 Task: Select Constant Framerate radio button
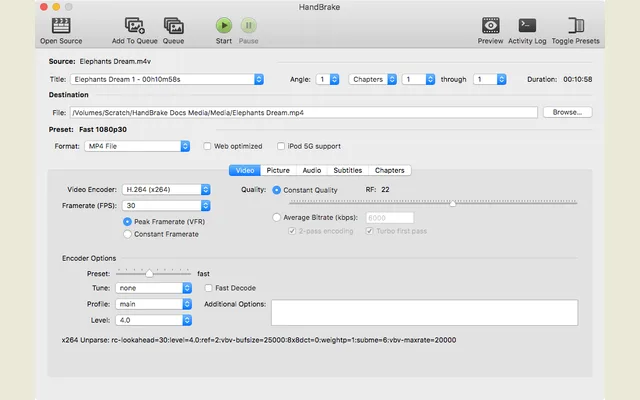(x=127, y=234)
